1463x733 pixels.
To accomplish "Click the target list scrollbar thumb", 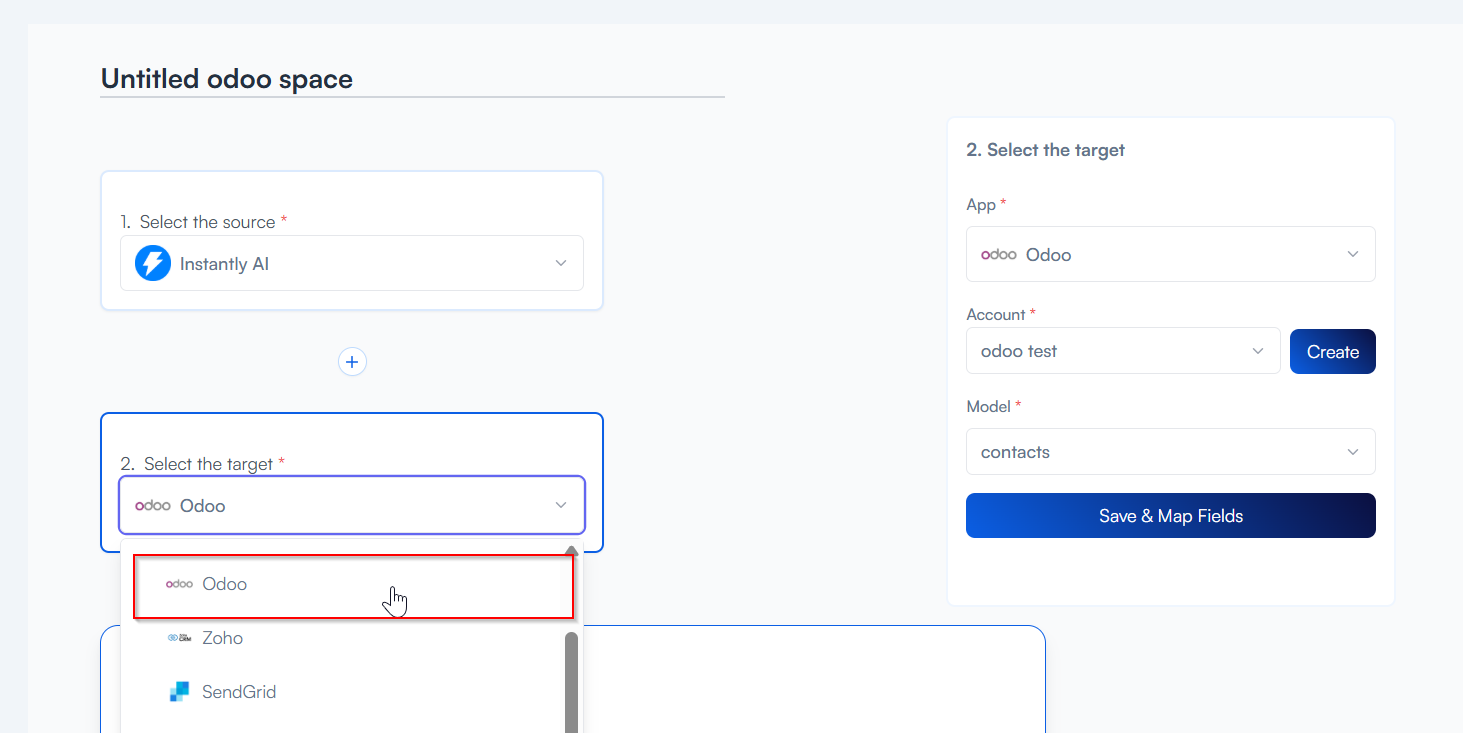I will 571,680.
